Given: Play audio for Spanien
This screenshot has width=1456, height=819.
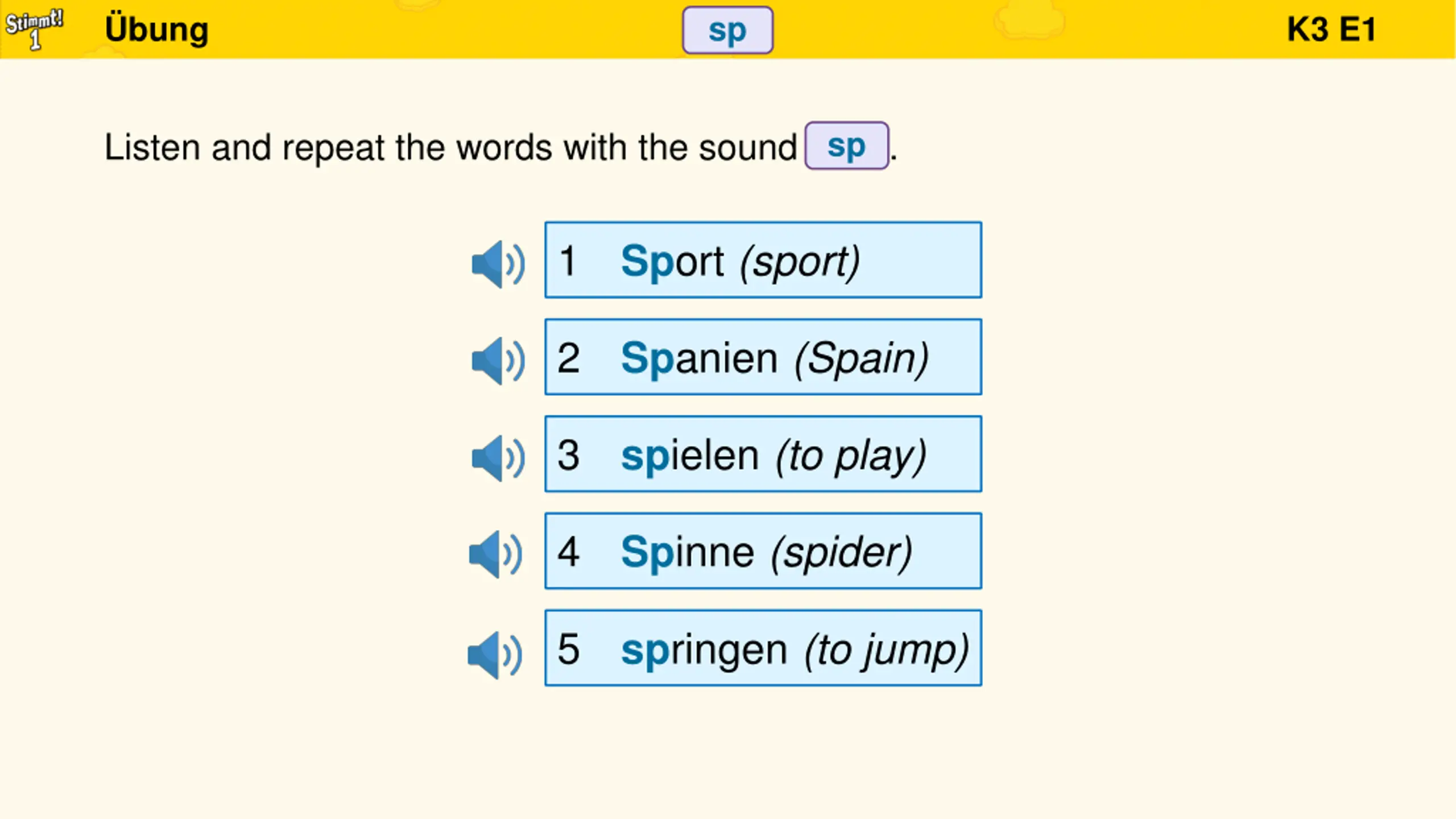Looking at the screenshot, I should 498,361.
